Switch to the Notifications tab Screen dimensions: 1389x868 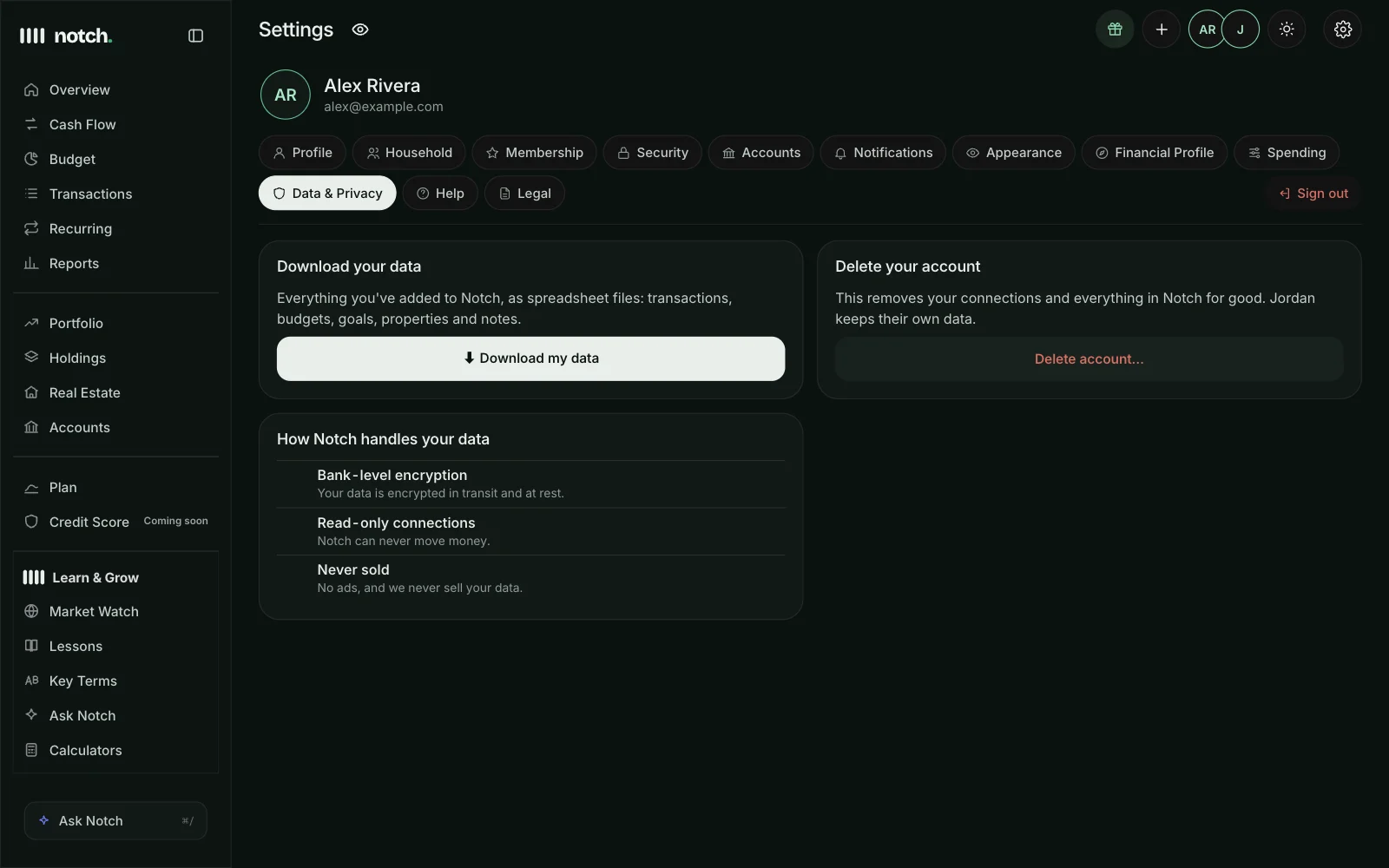coord(883,153)
